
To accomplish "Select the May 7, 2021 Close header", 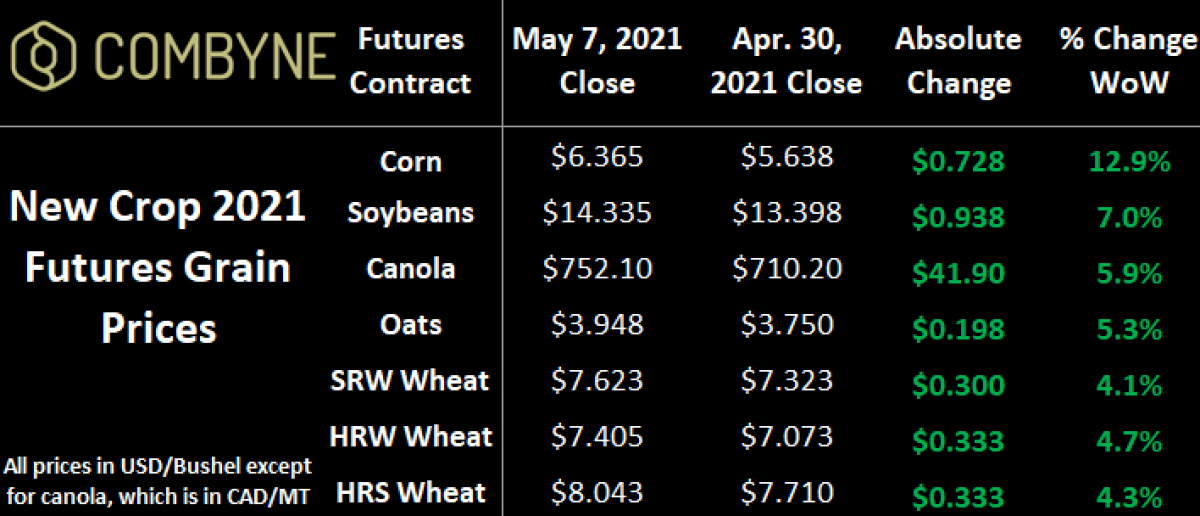I will pos(597,61).
